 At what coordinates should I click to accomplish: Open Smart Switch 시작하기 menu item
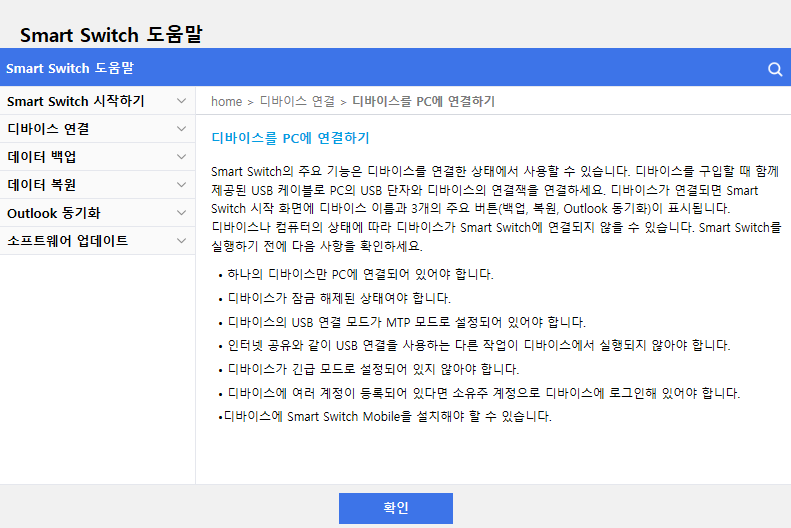(x=97, y=101)
